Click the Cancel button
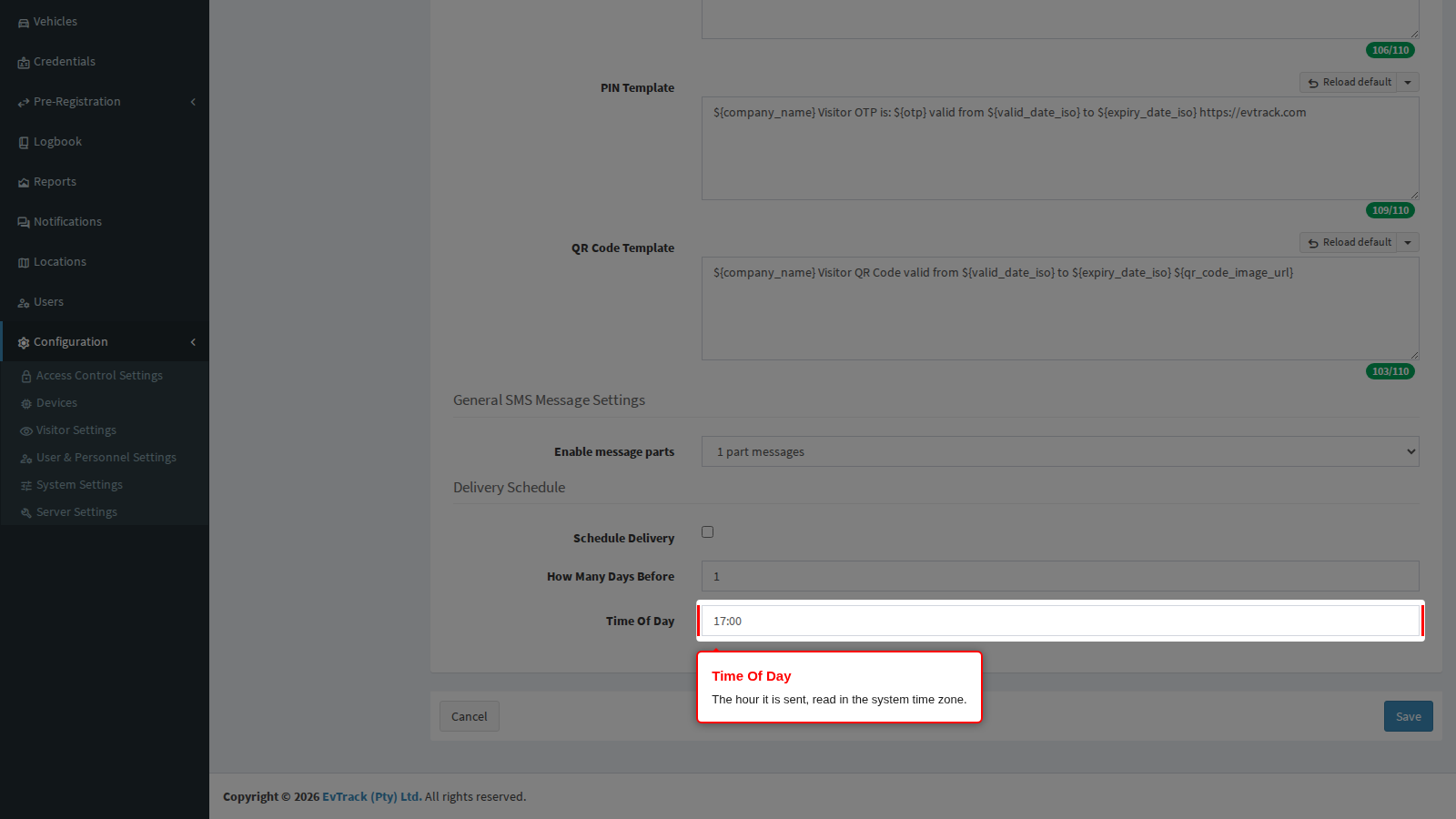1456x819 pixels. (470, 716)
